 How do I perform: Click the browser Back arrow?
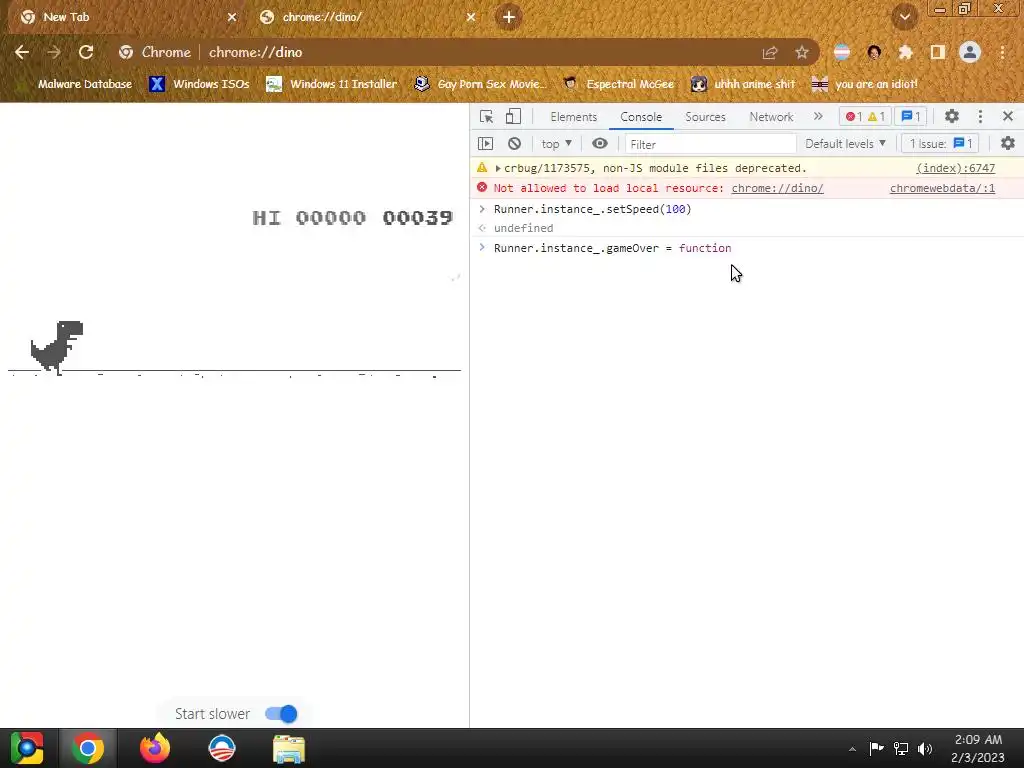pos(22,52)
